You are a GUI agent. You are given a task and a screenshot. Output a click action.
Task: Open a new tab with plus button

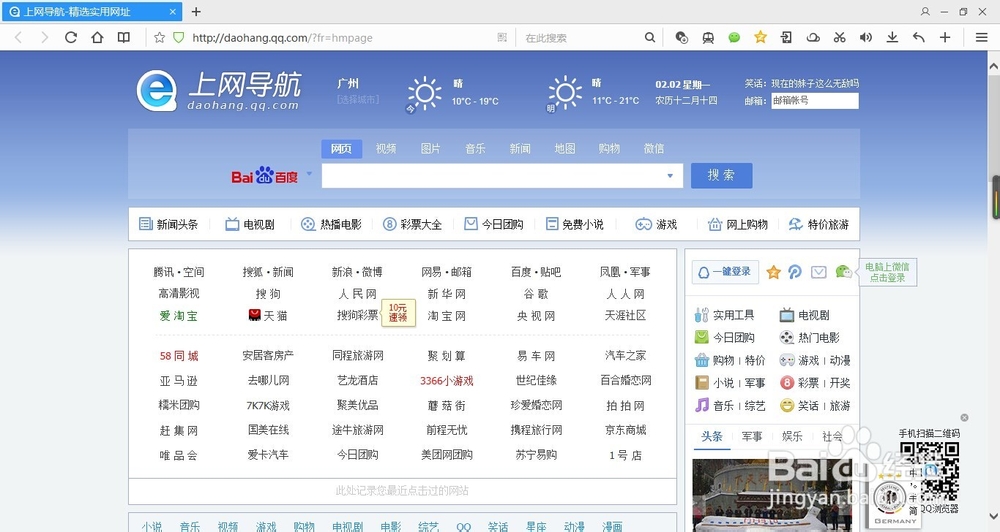[196, 11]
